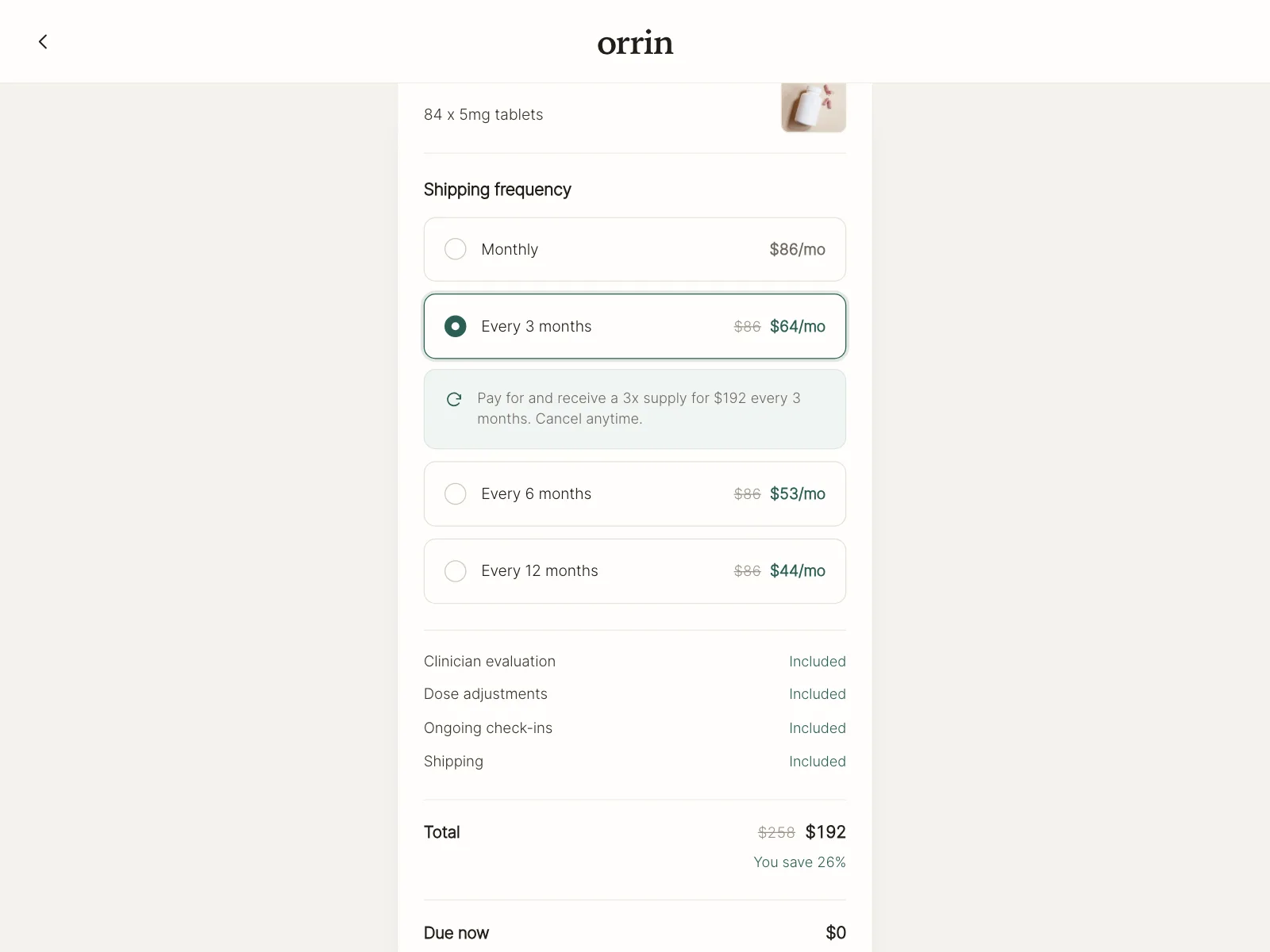Click Included beside Shipping
The width and height of the screenshot is (1270, 952).
pos(818,762)
